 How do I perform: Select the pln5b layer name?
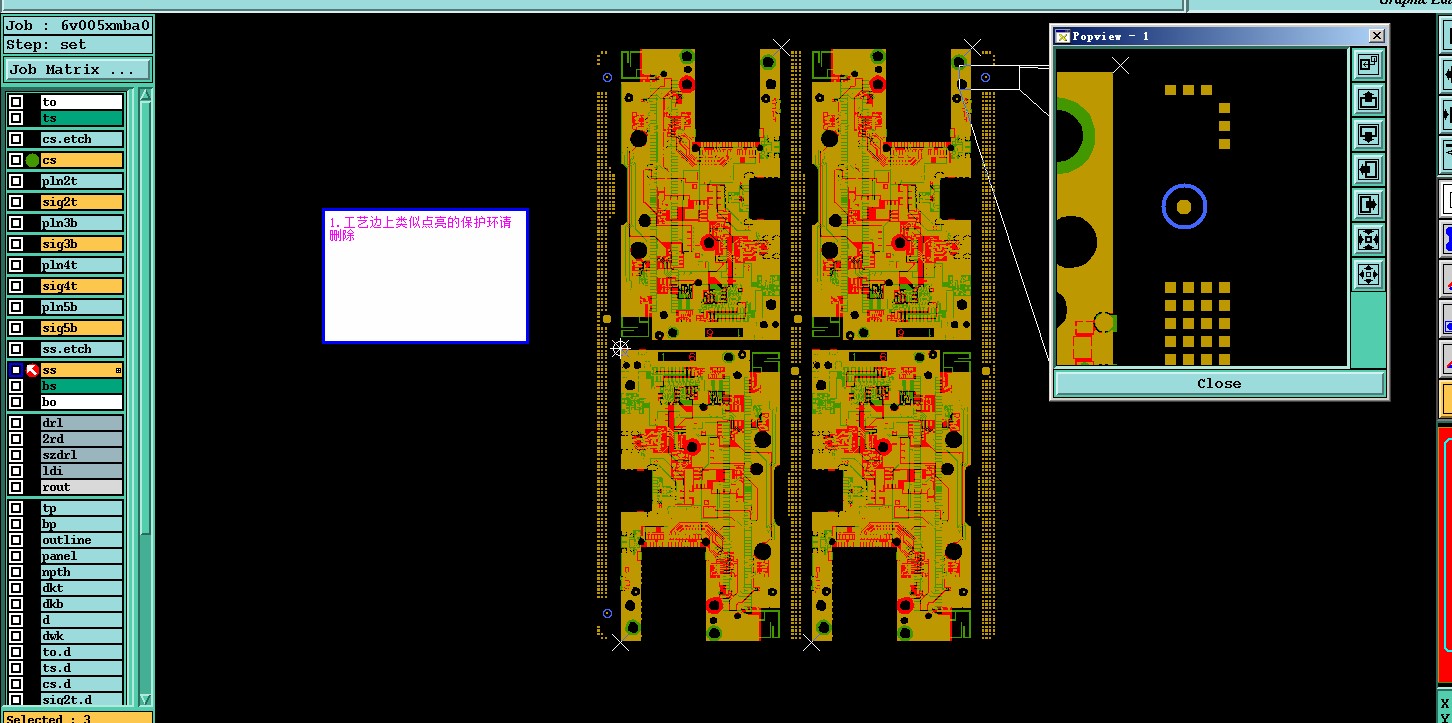[x=81, y=307]
